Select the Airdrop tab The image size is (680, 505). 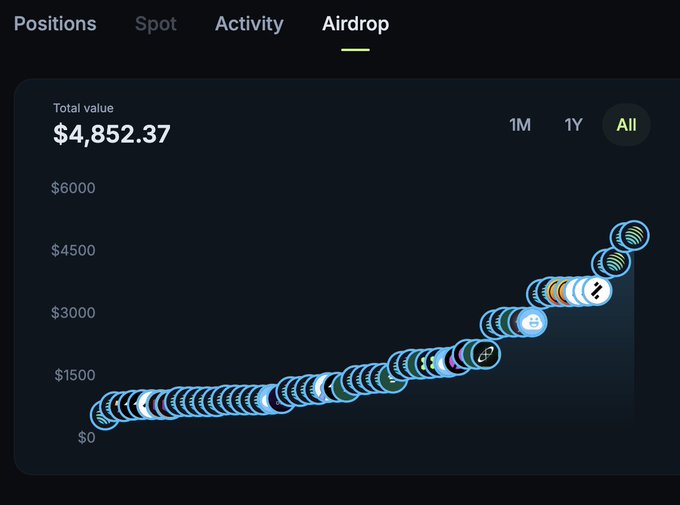[356, 24]
